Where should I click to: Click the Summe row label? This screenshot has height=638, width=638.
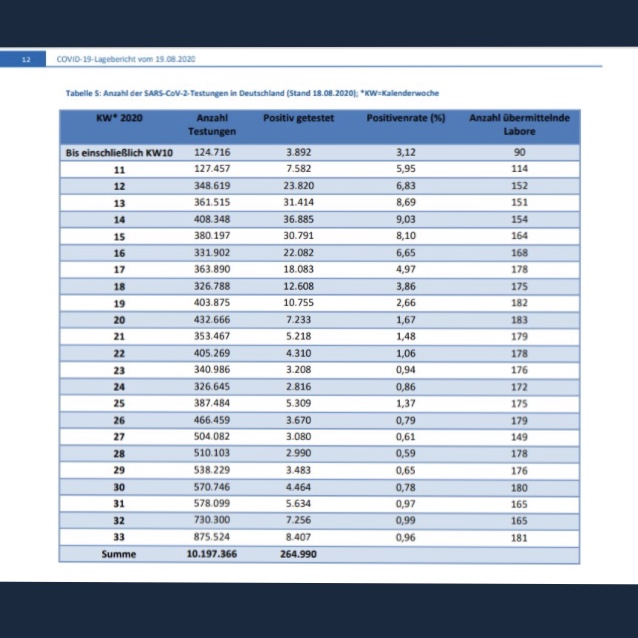click(x=119, y=553)
